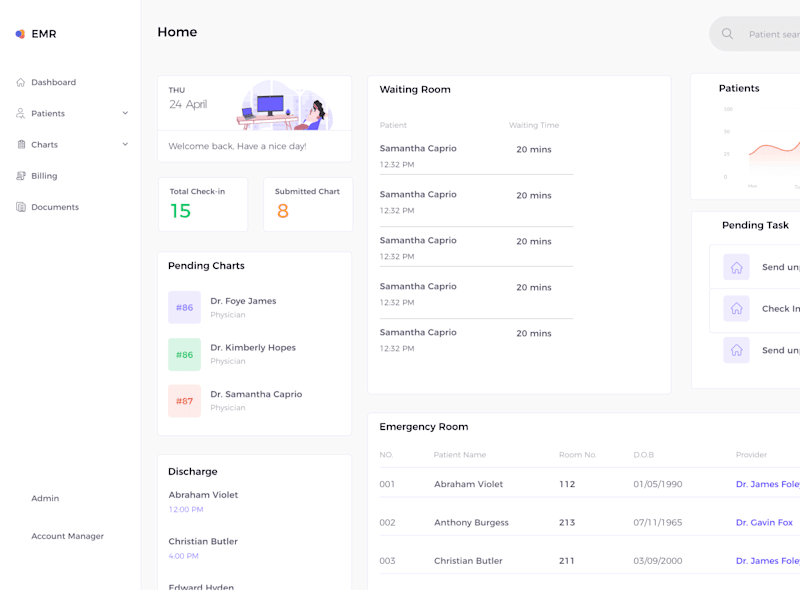
Task: Click row number 001 in Emergency Room
Action: tap(387, 484)
